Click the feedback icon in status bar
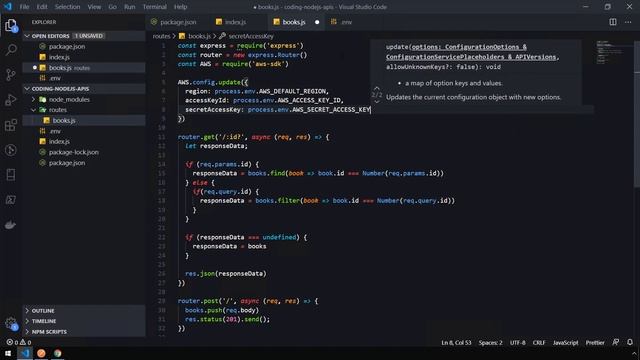The width and height of the screenshot is (640, 360). point(616,342)
